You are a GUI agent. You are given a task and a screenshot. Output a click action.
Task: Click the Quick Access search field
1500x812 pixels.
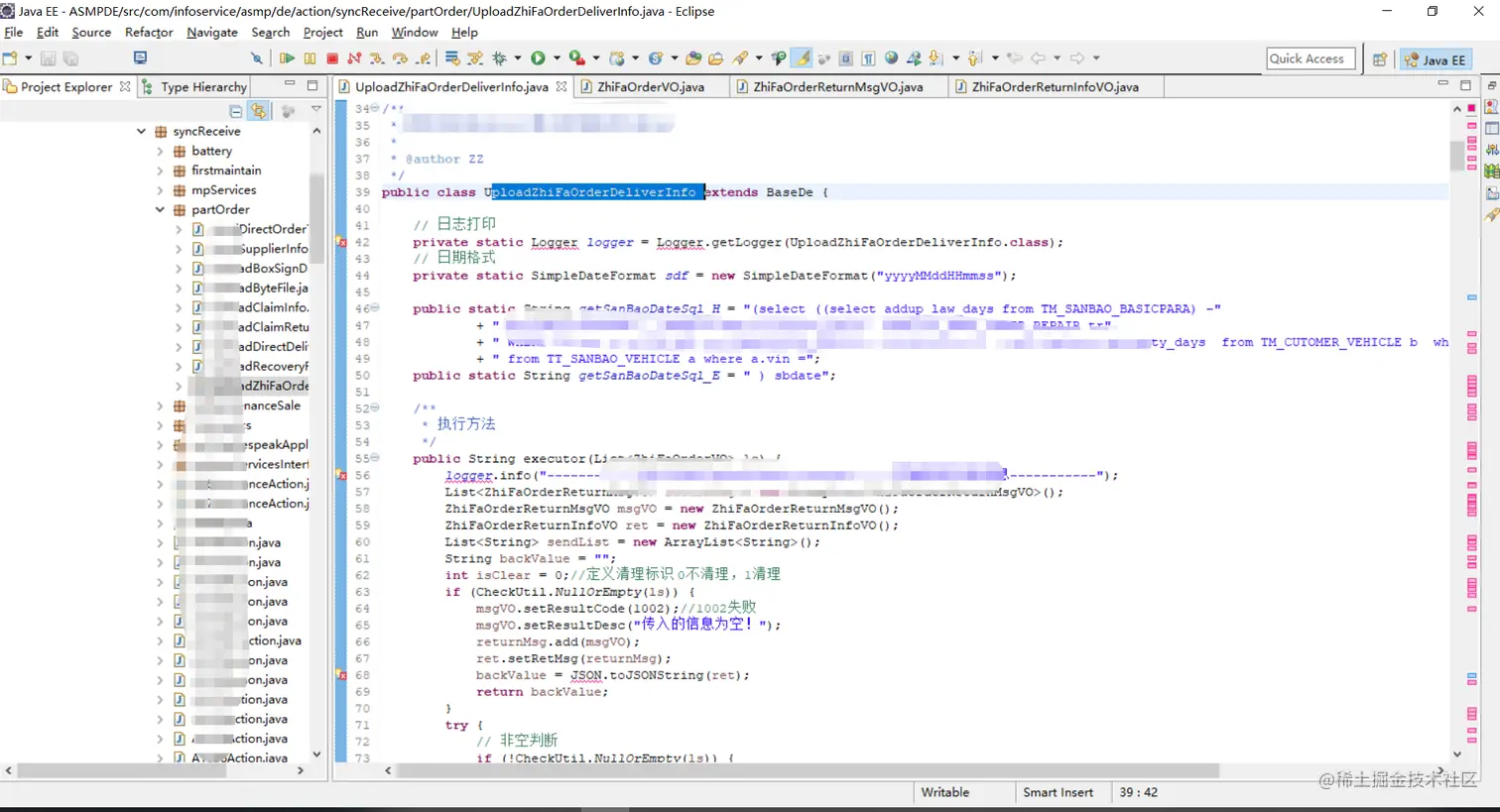(1311, 58)
